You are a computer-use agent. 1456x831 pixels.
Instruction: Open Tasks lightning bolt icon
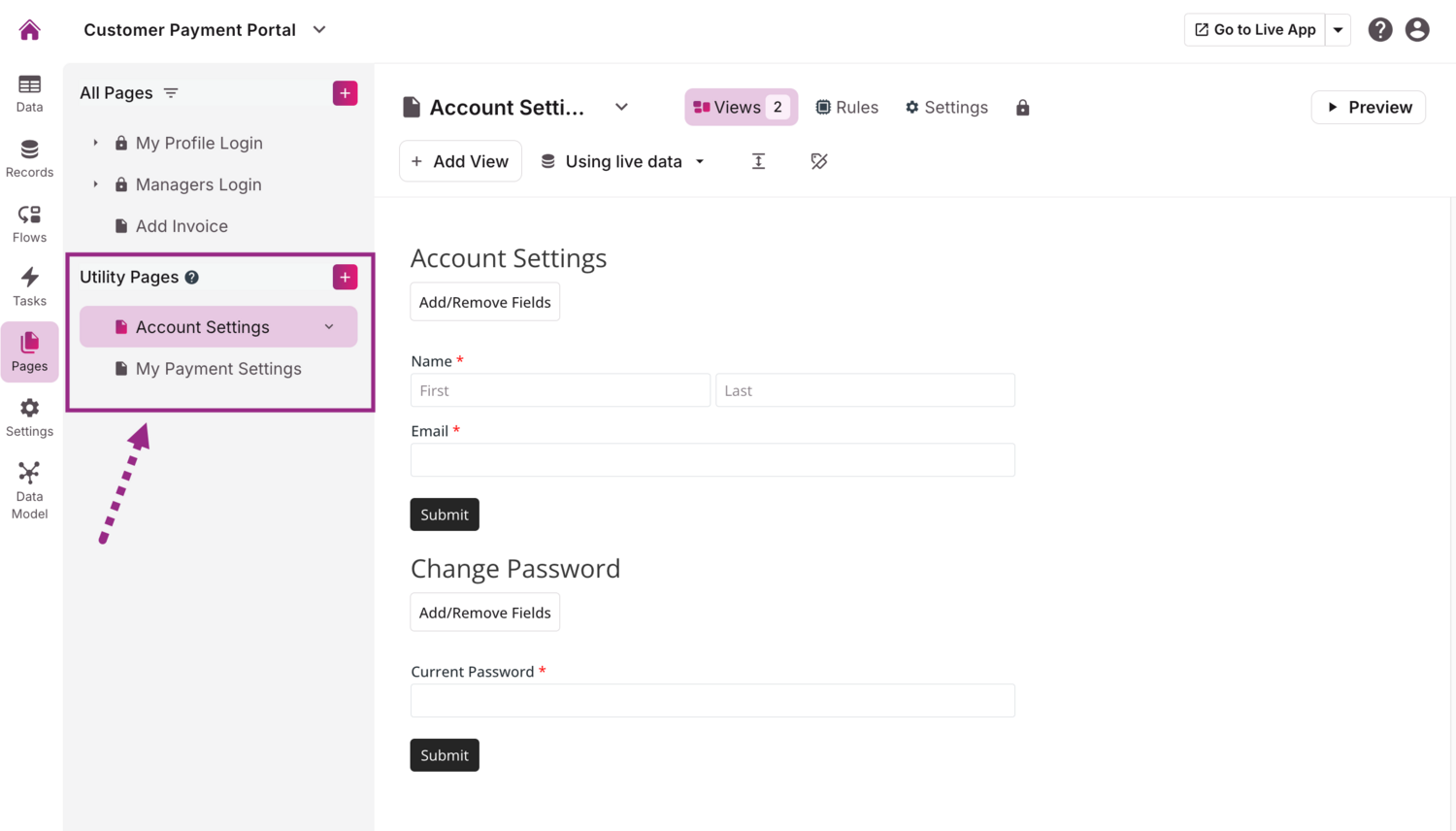click(29, 286)
